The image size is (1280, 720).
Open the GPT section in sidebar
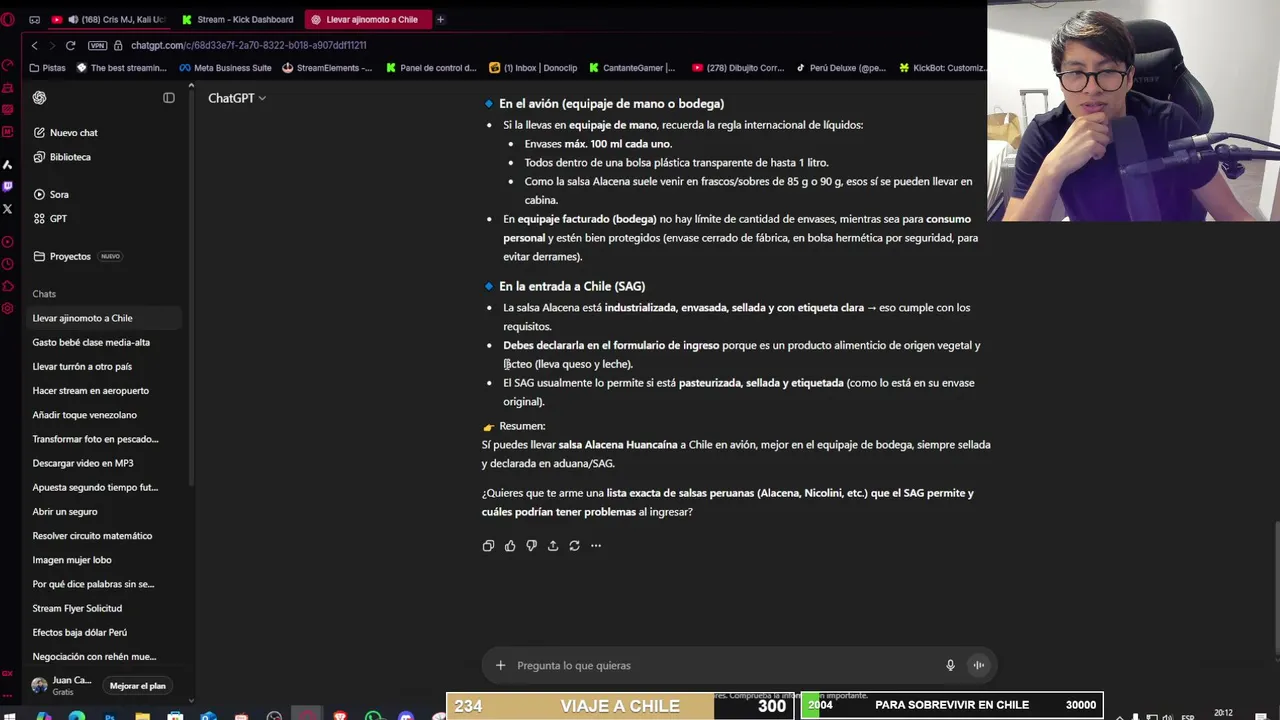pos(50,218)
